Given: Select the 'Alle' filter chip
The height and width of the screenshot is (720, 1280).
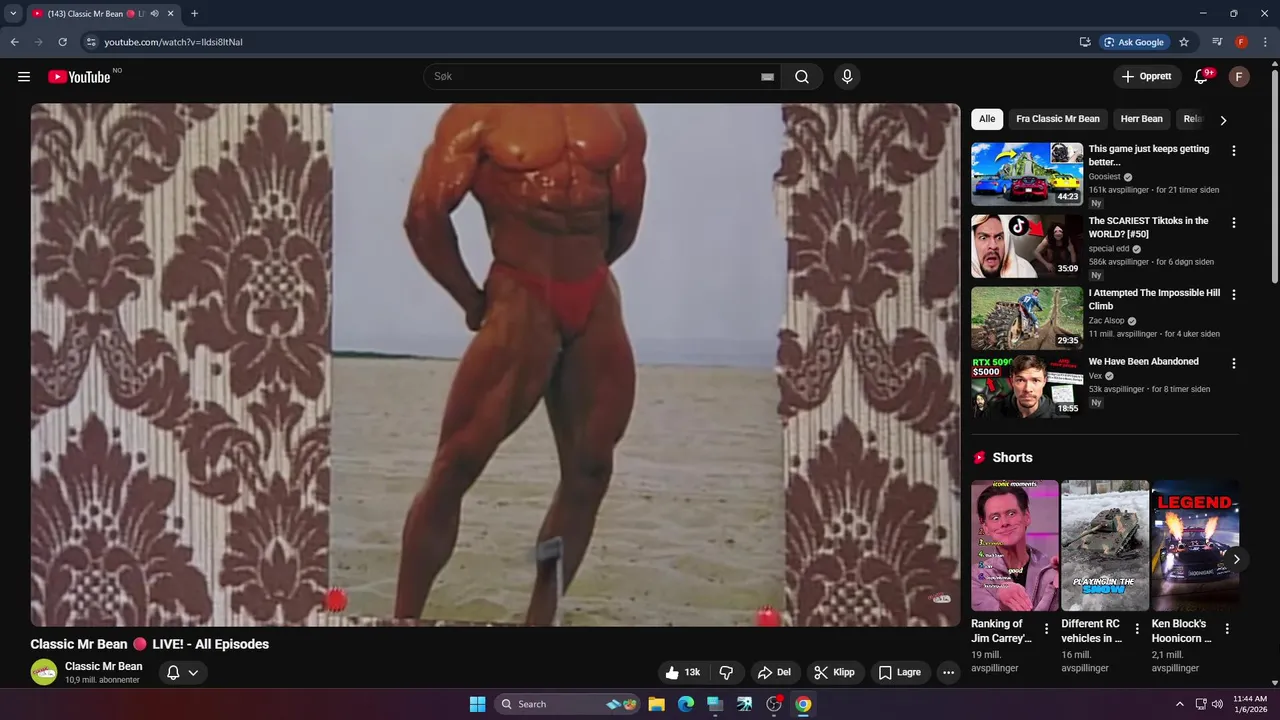Looking at the screenshot, I should coord(987,119).
